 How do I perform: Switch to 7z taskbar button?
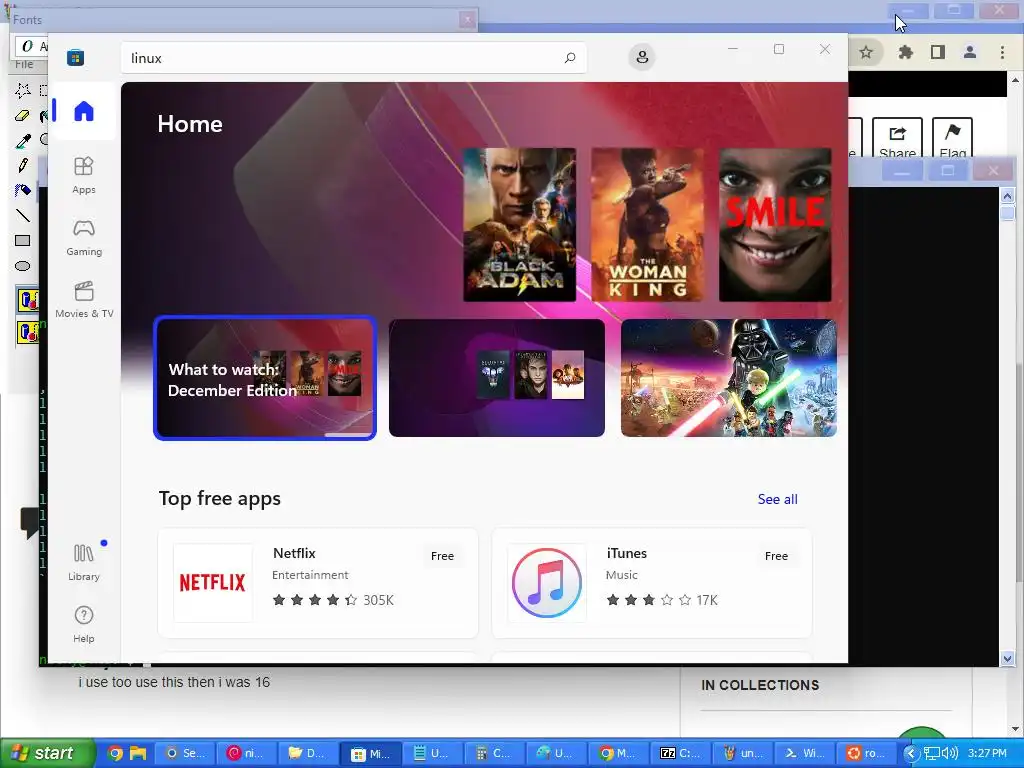coord(680,754)
